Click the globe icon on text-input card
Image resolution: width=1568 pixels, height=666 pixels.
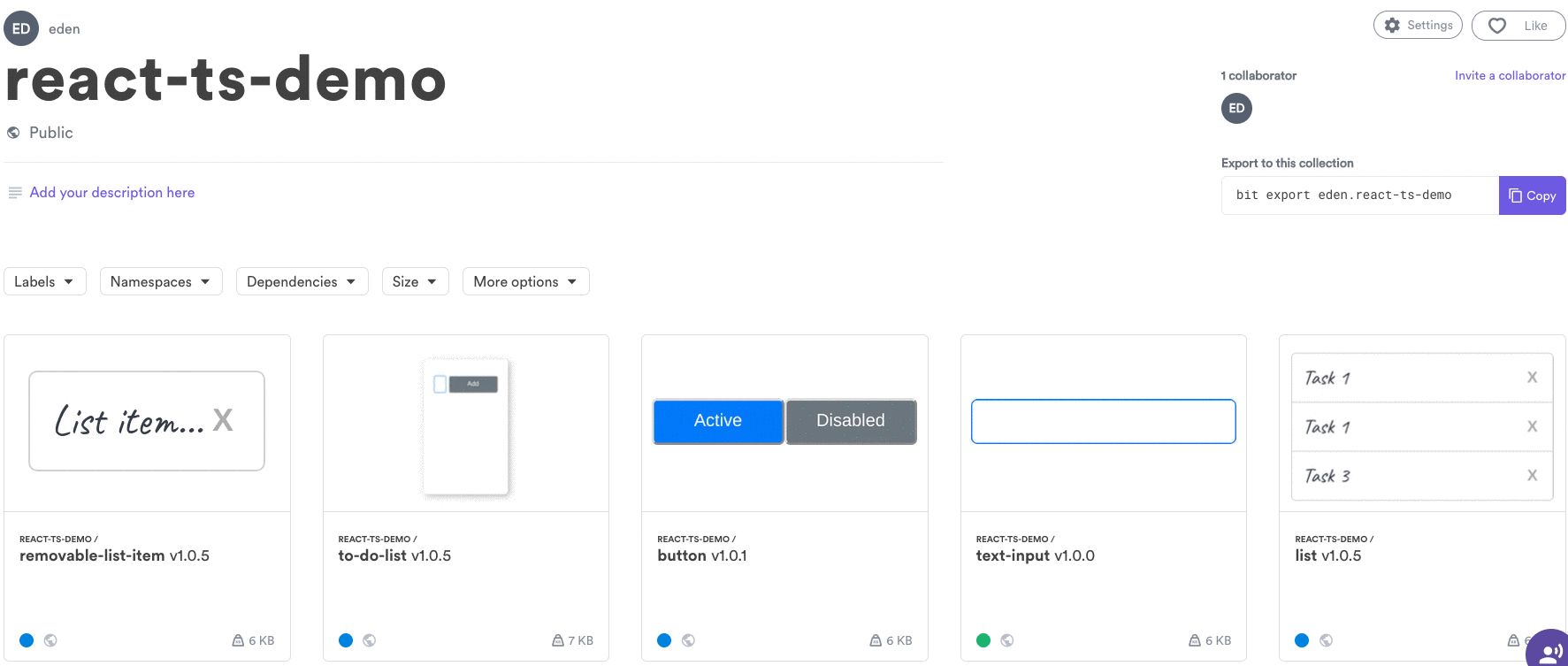coord(1007,640)
